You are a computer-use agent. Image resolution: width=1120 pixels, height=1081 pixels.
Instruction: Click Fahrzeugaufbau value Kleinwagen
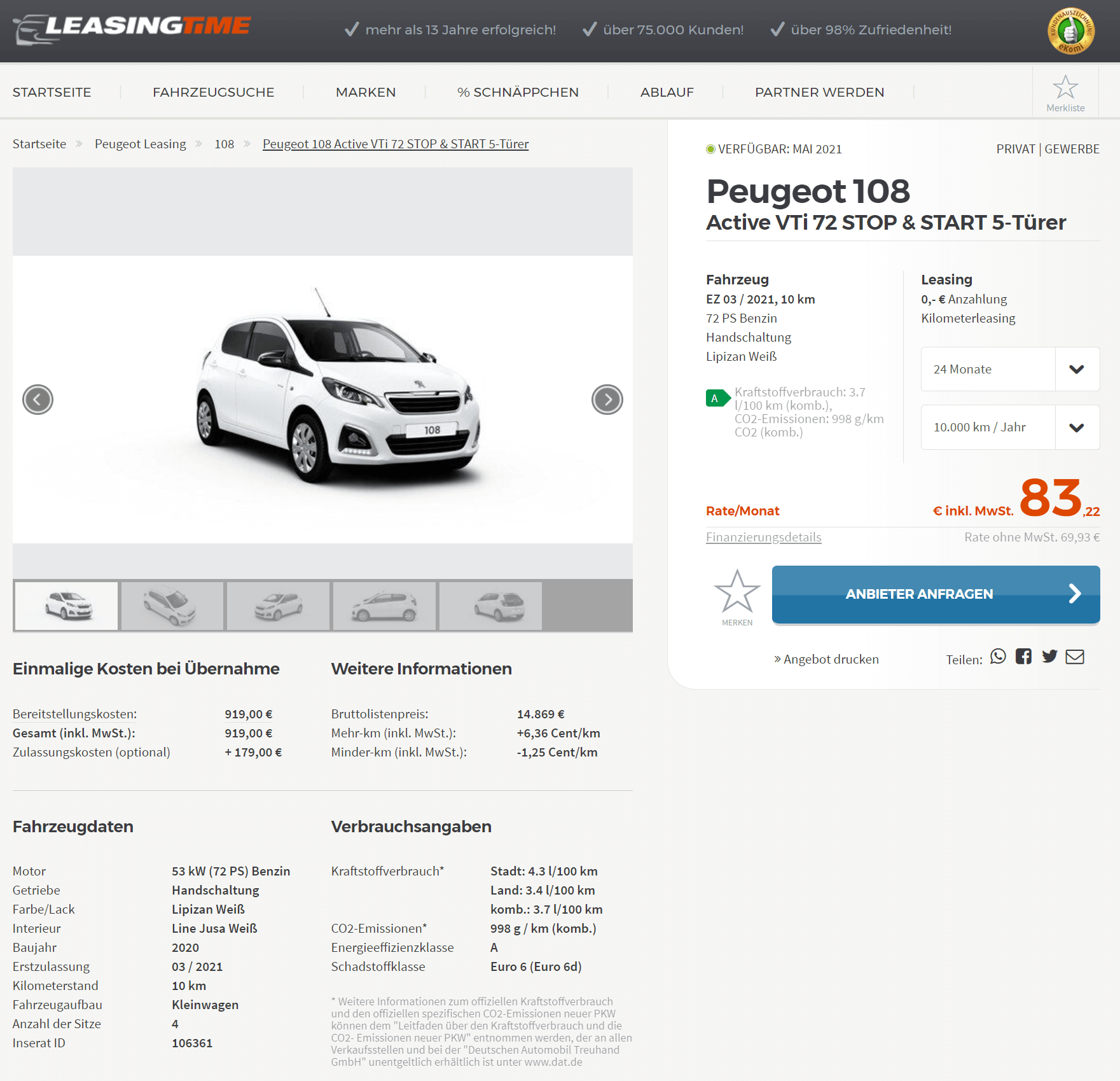(205, 1005)
